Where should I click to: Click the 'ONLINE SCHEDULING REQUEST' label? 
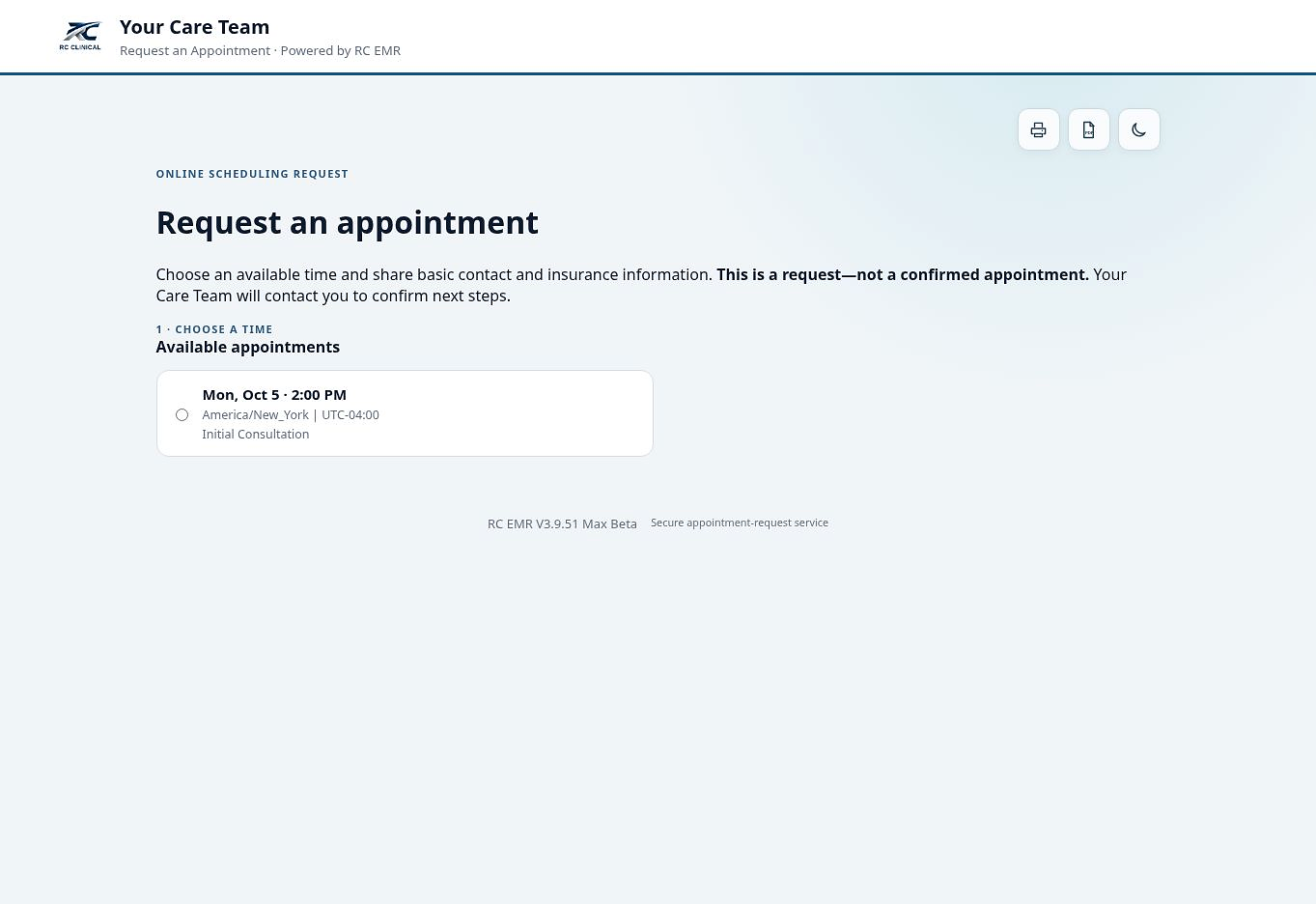pyautogui.click(x=252, y=174)
